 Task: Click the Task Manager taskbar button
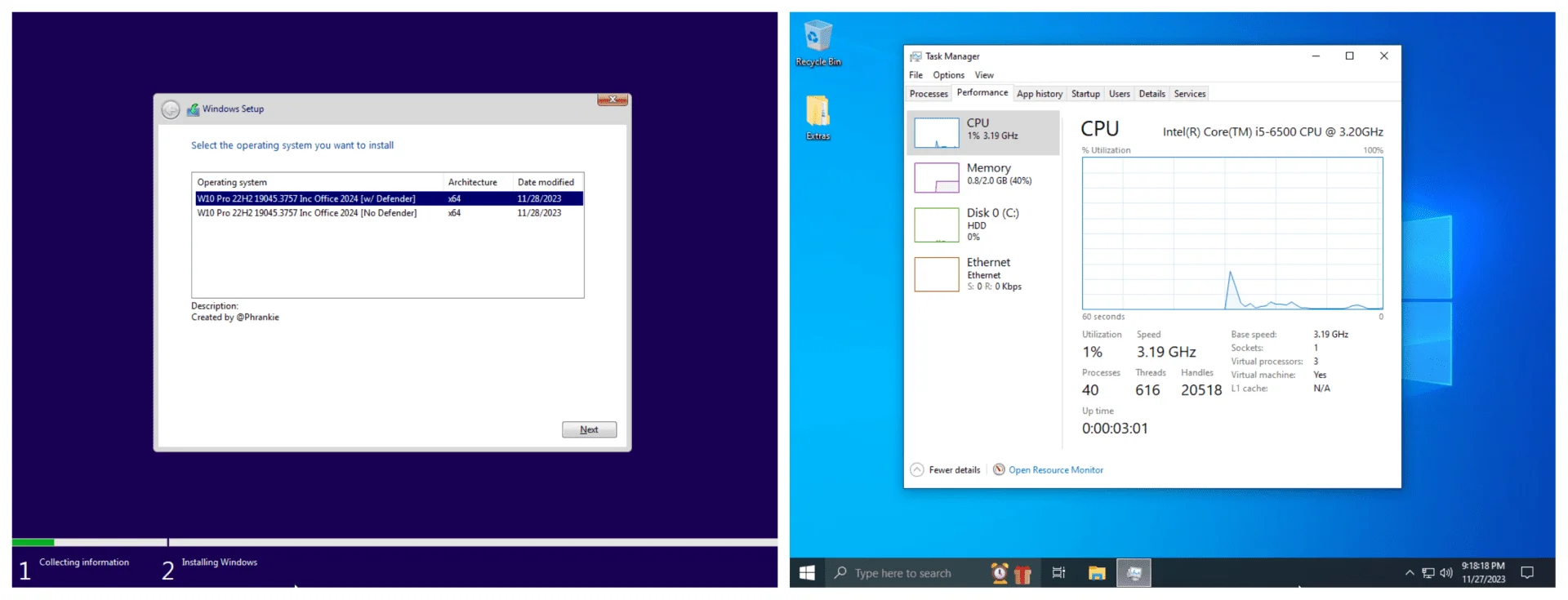1134,573
